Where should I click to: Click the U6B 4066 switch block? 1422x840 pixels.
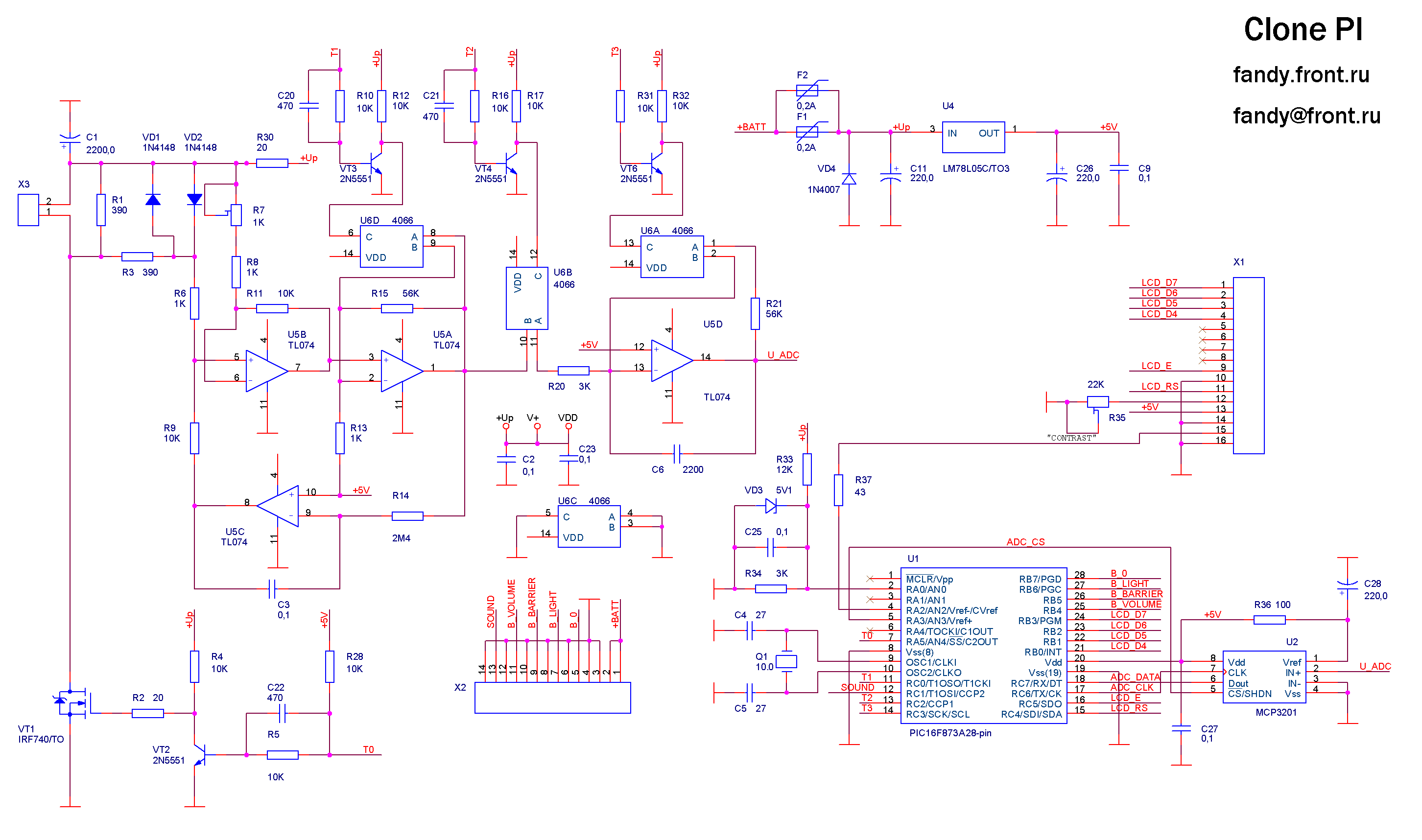click(526, 298)
